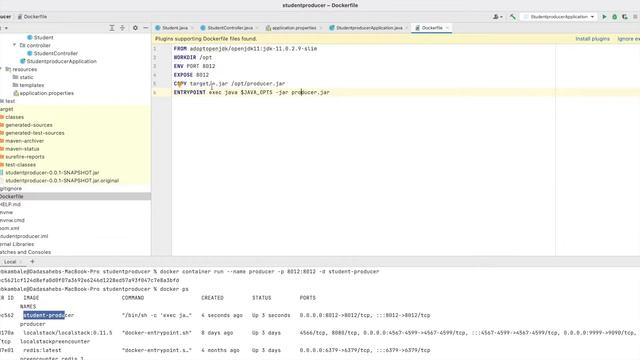Select the target folder in the tree

tap(7, 109)
